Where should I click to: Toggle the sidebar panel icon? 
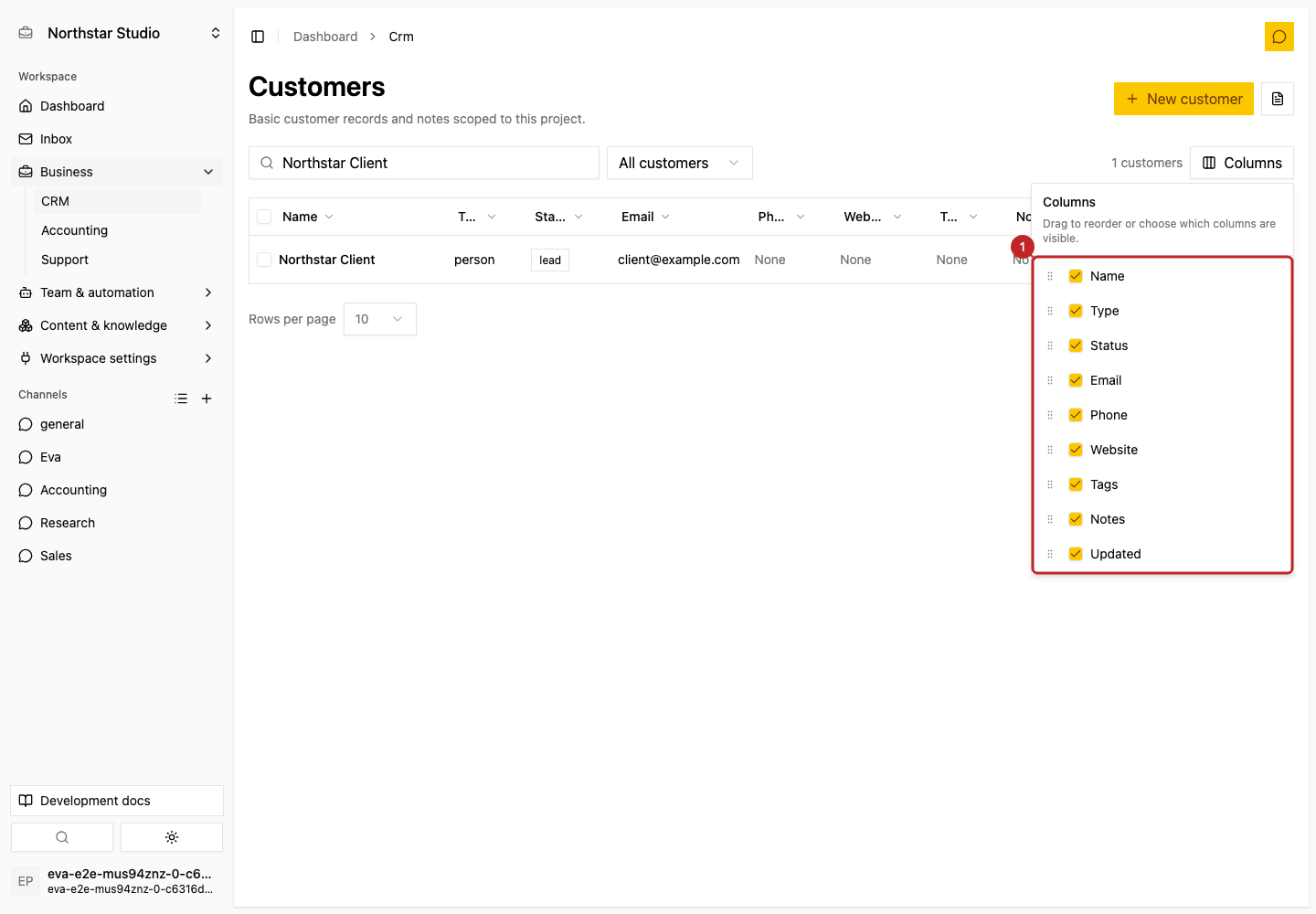[258, 37]
